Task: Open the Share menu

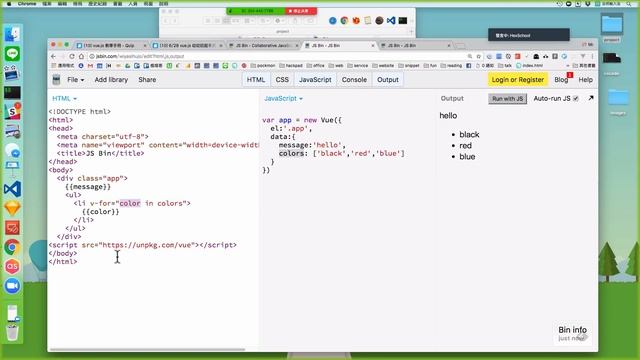Action: click(147, 80)
